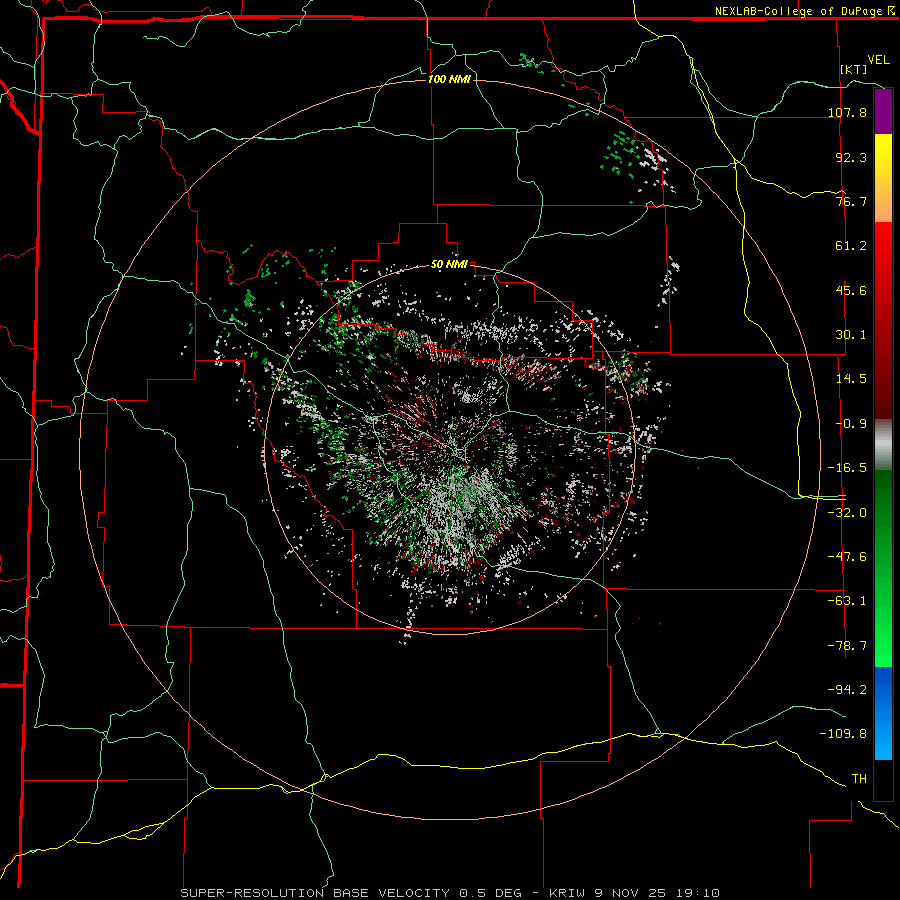Click the -32.0 legend value

tap(847, 512)
